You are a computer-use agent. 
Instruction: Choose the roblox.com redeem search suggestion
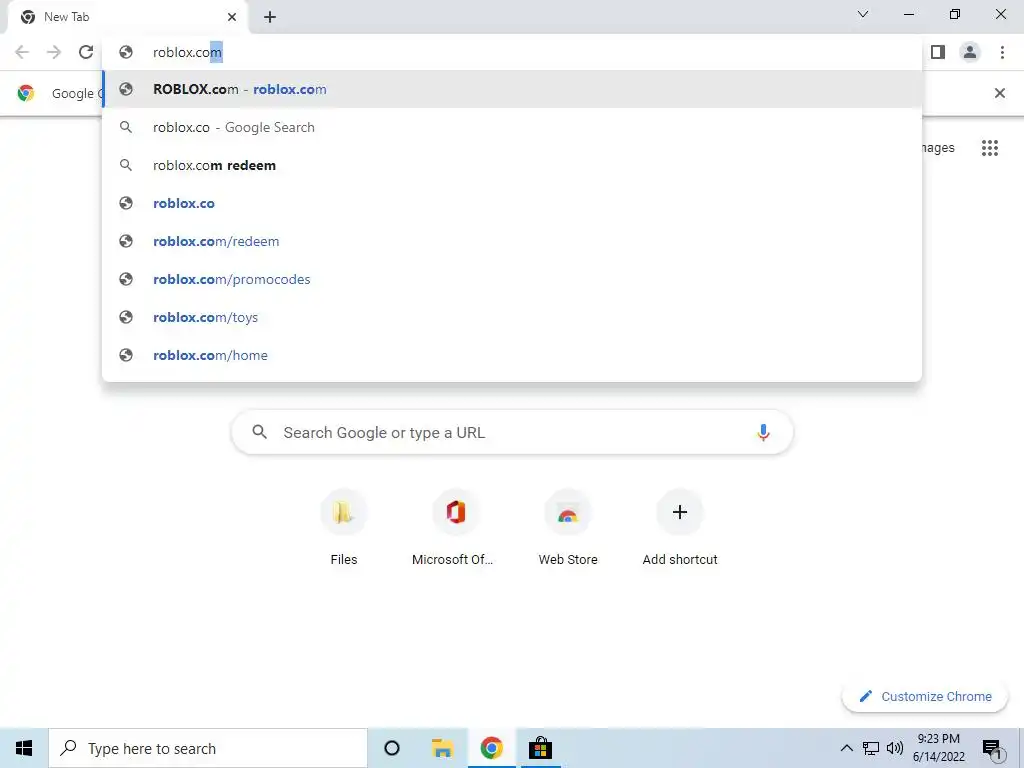coord(512,165)
